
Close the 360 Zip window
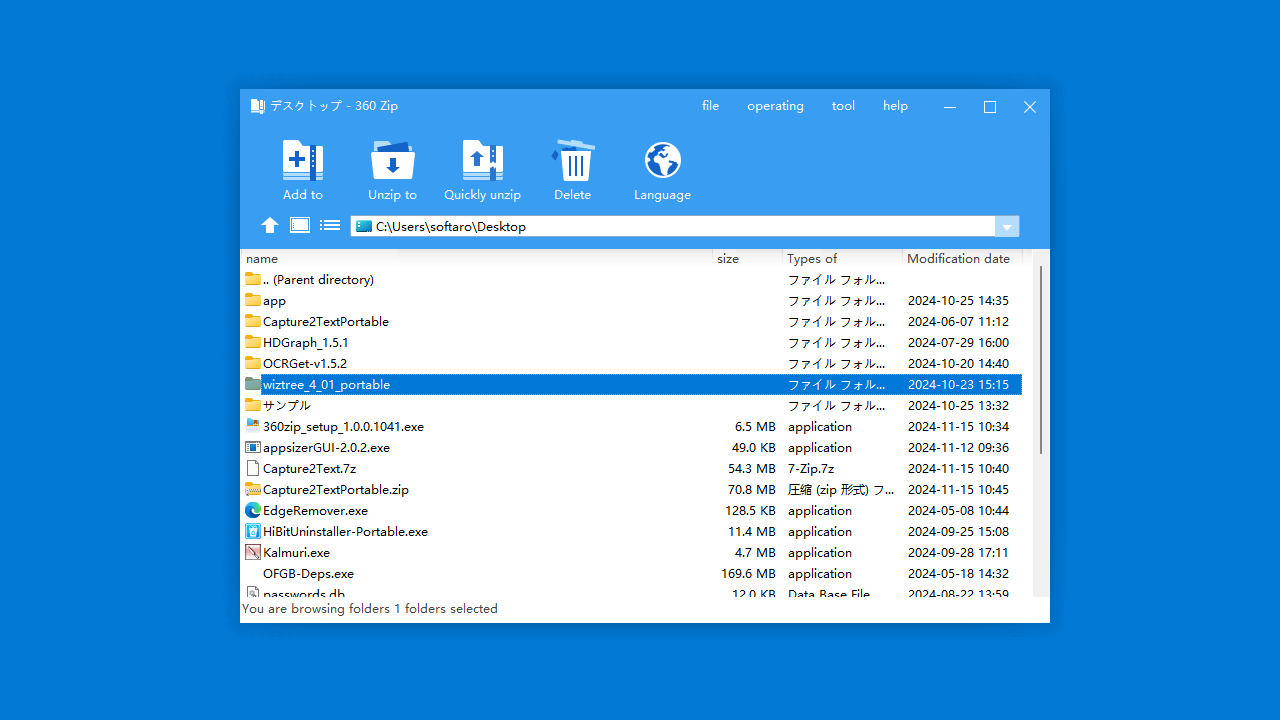pos(1030,107)
